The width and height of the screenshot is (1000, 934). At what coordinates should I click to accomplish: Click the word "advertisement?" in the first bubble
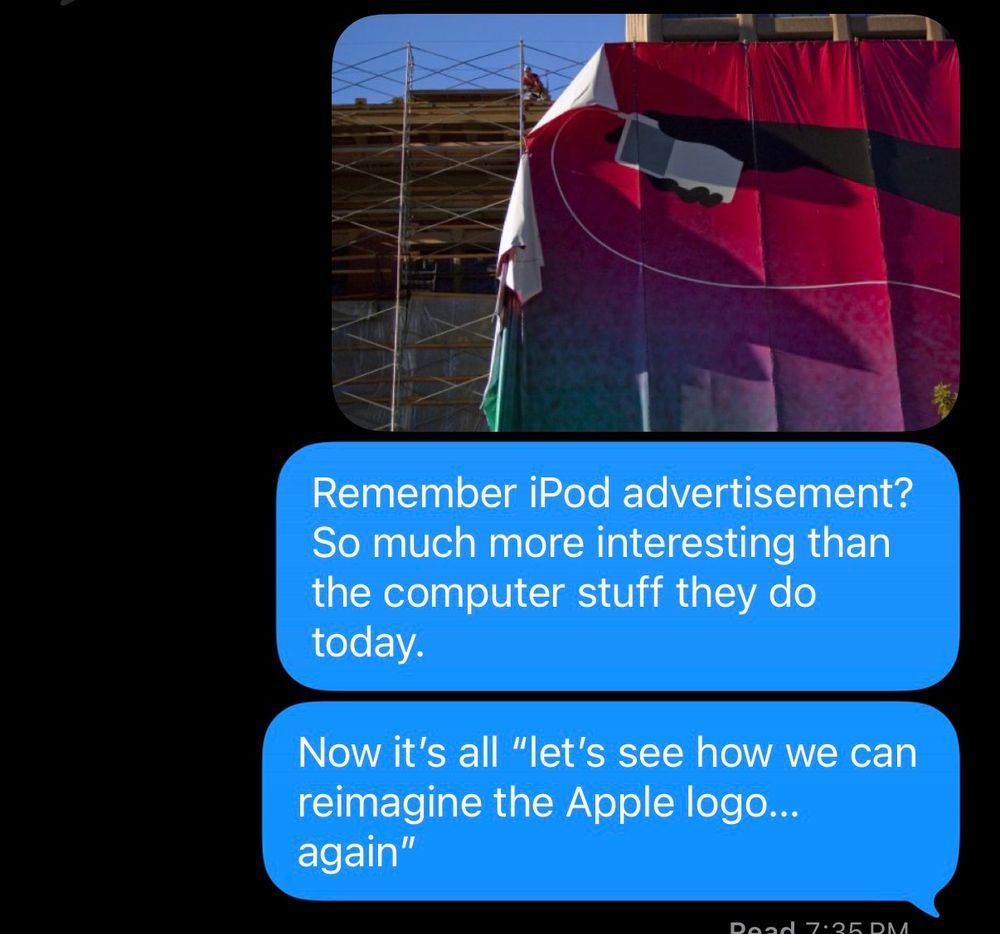click(767, 493)
